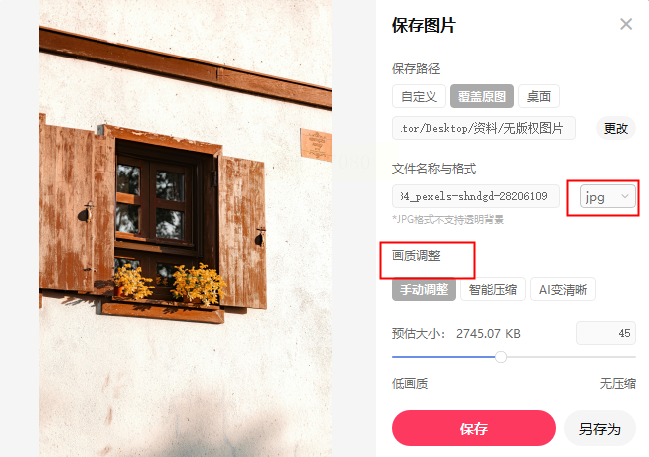The image size is (649, 457).
Task: Select 覆盖原图 save path option
Action: click(x=482, y=96)
